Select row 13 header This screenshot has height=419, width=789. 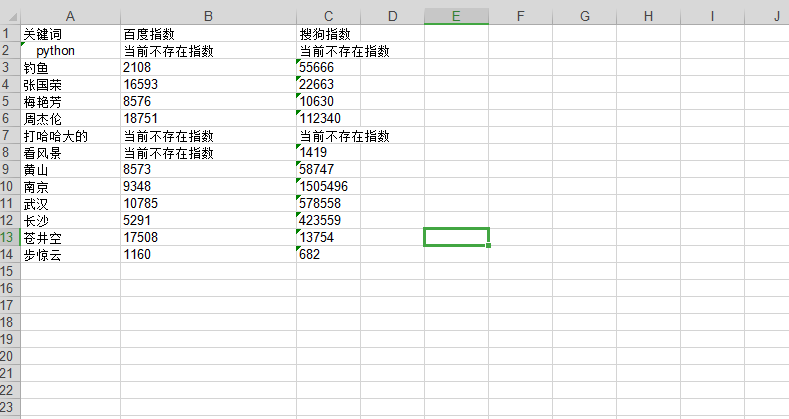pyautogui.click(x=10, y=237)
